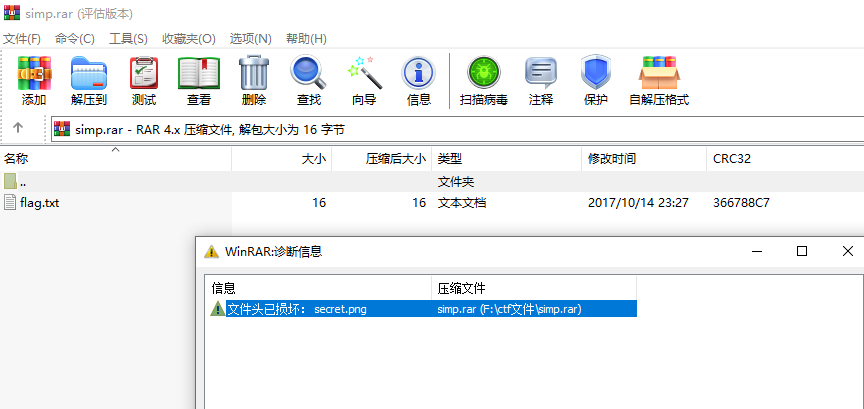Sort by Modified (修改时间) column header

[644, 159]
